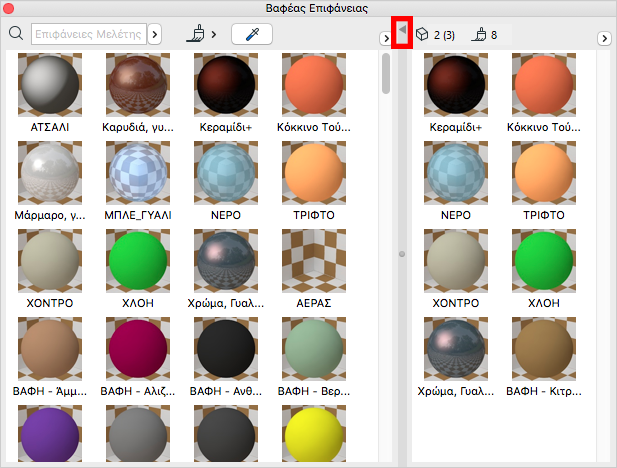Select ΧΟΝΤΡΟ in the right panel
617x468 pixels.
coord(456,261)
